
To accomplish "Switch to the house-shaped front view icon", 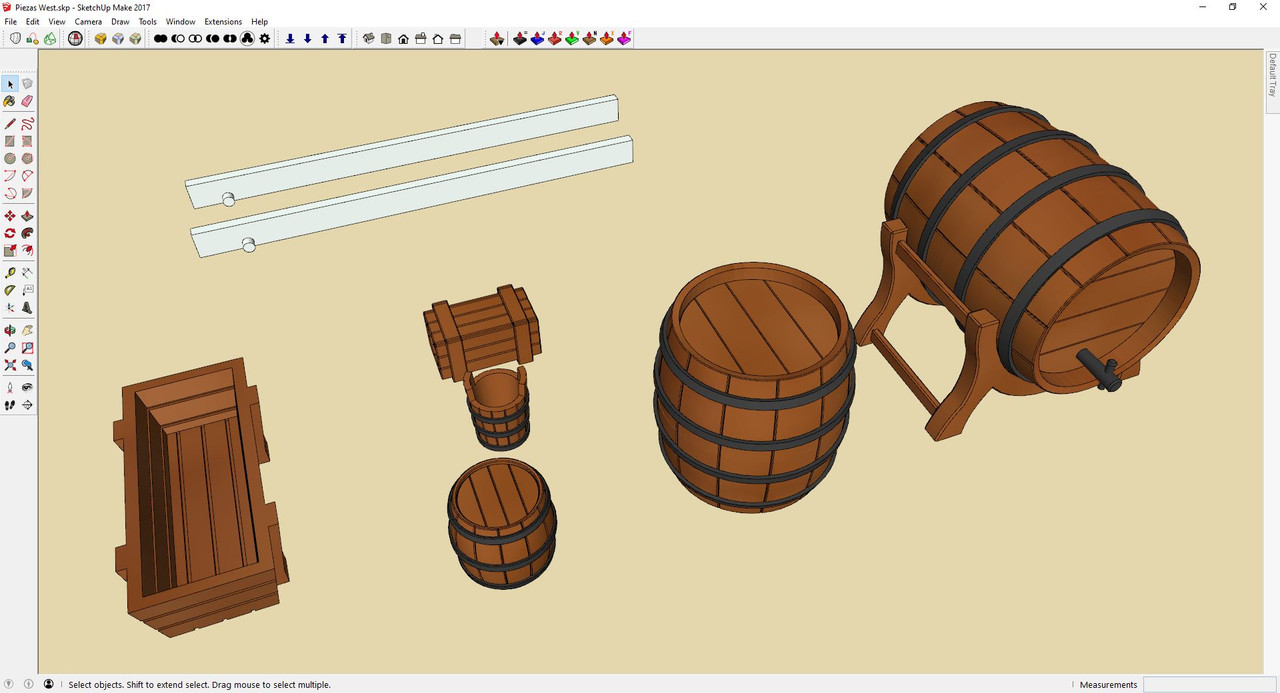I will (403, 39).
